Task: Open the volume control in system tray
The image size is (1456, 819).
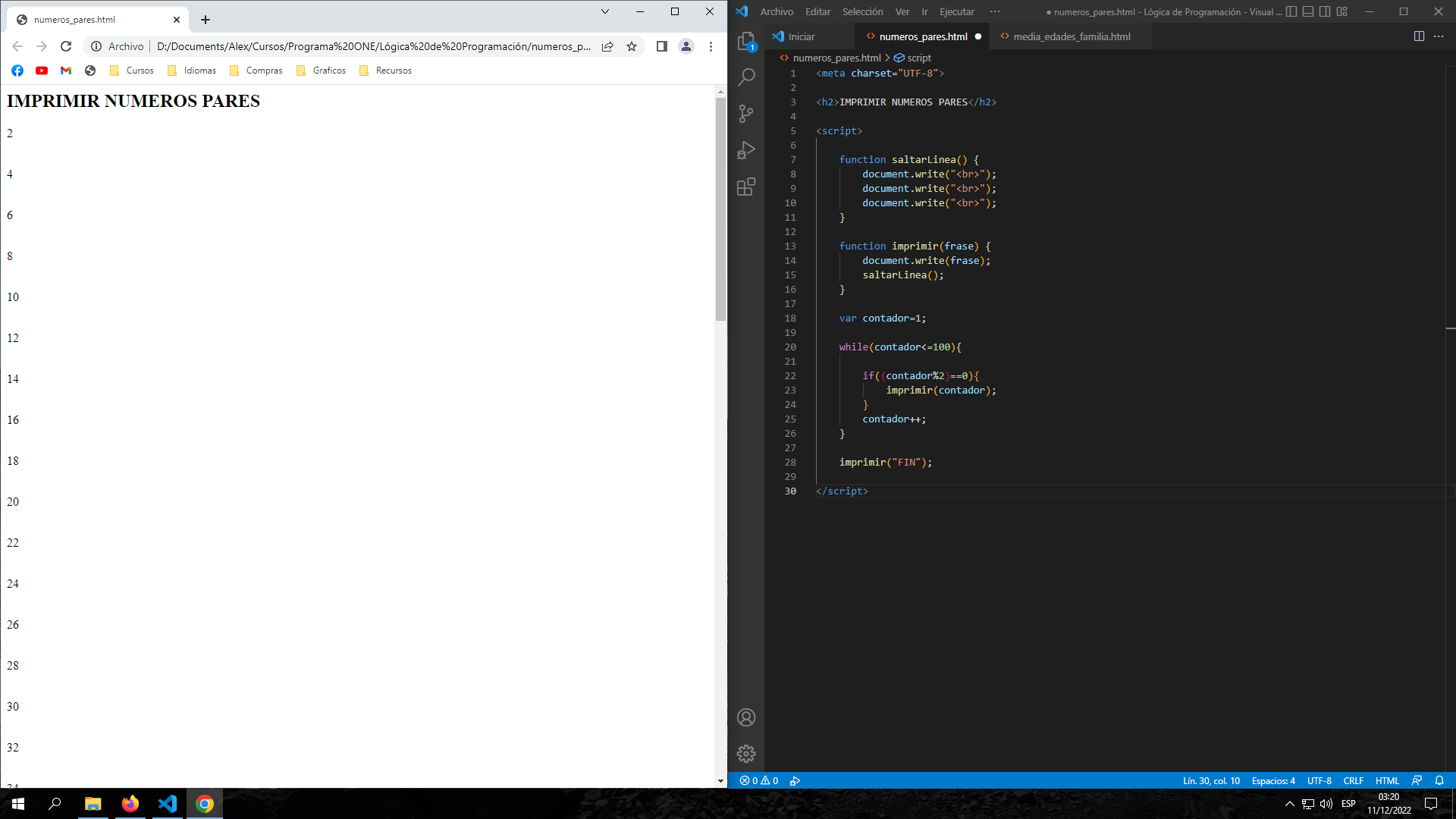Action: coord(1326,804)
